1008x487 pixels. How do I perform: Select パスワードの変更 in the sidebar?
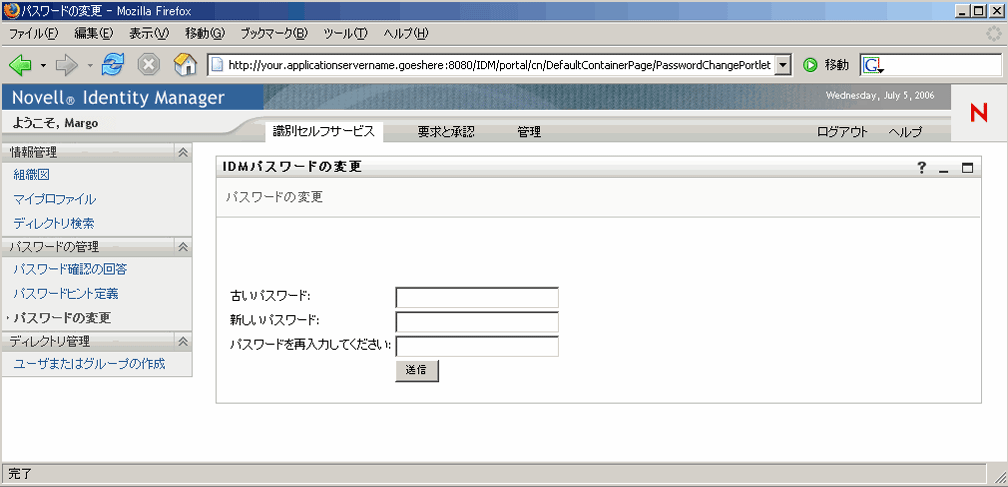[62, 318]
